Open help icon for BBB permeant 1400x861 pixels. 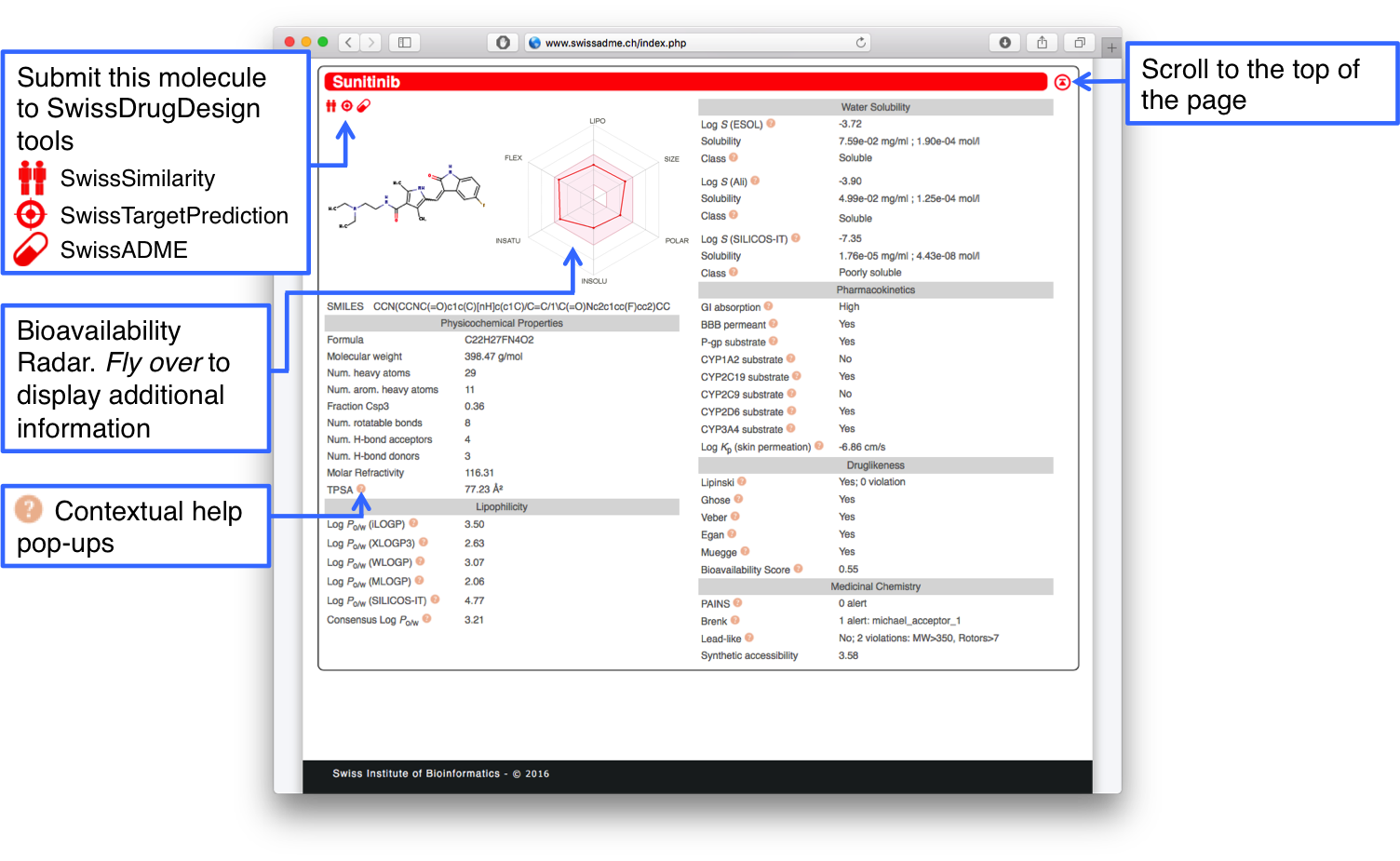(x=774, y=324)
